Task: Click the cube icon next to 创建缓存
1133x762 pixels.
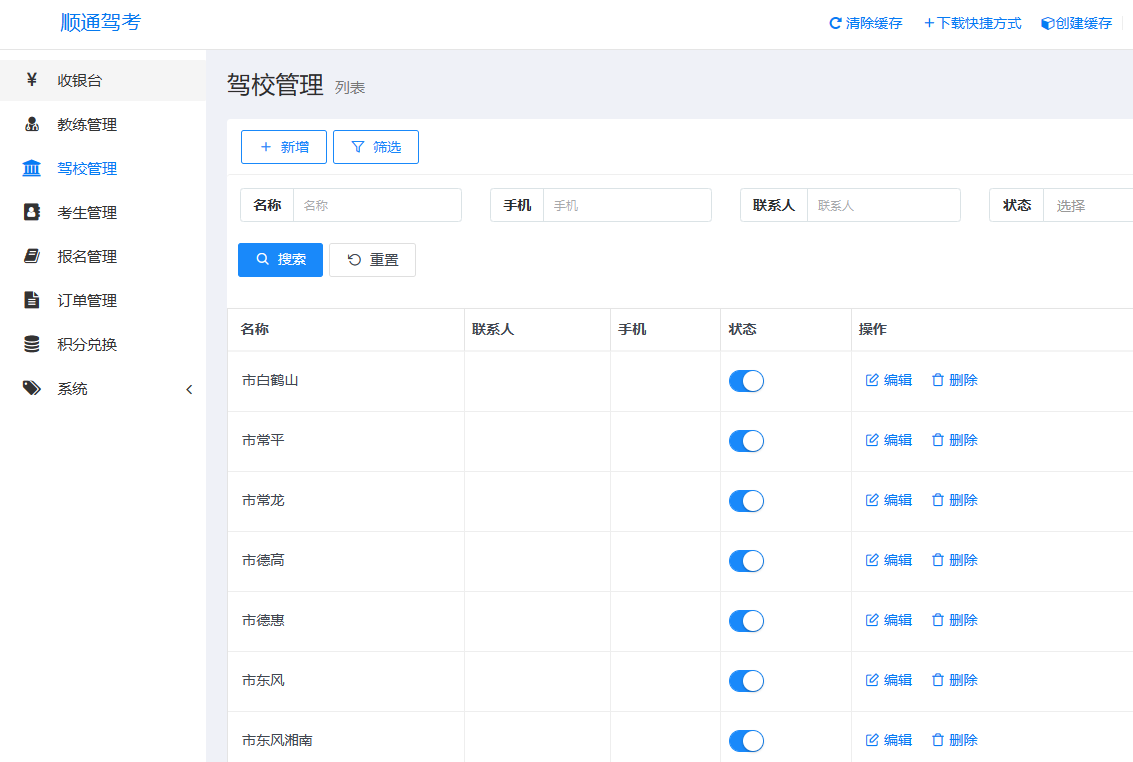Action: [1047, 23]
